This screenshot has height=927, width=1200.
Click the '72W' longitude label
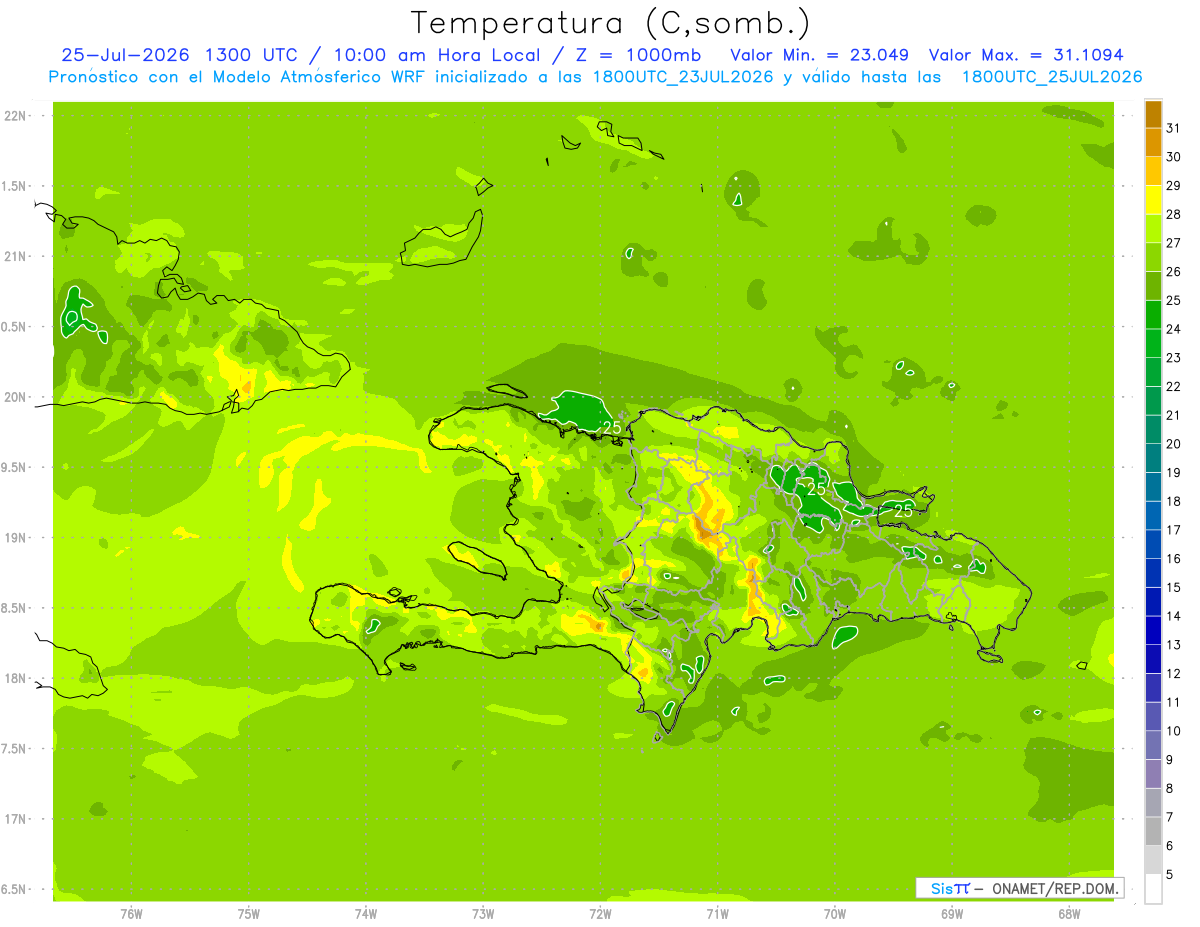[x=600, y=913]
